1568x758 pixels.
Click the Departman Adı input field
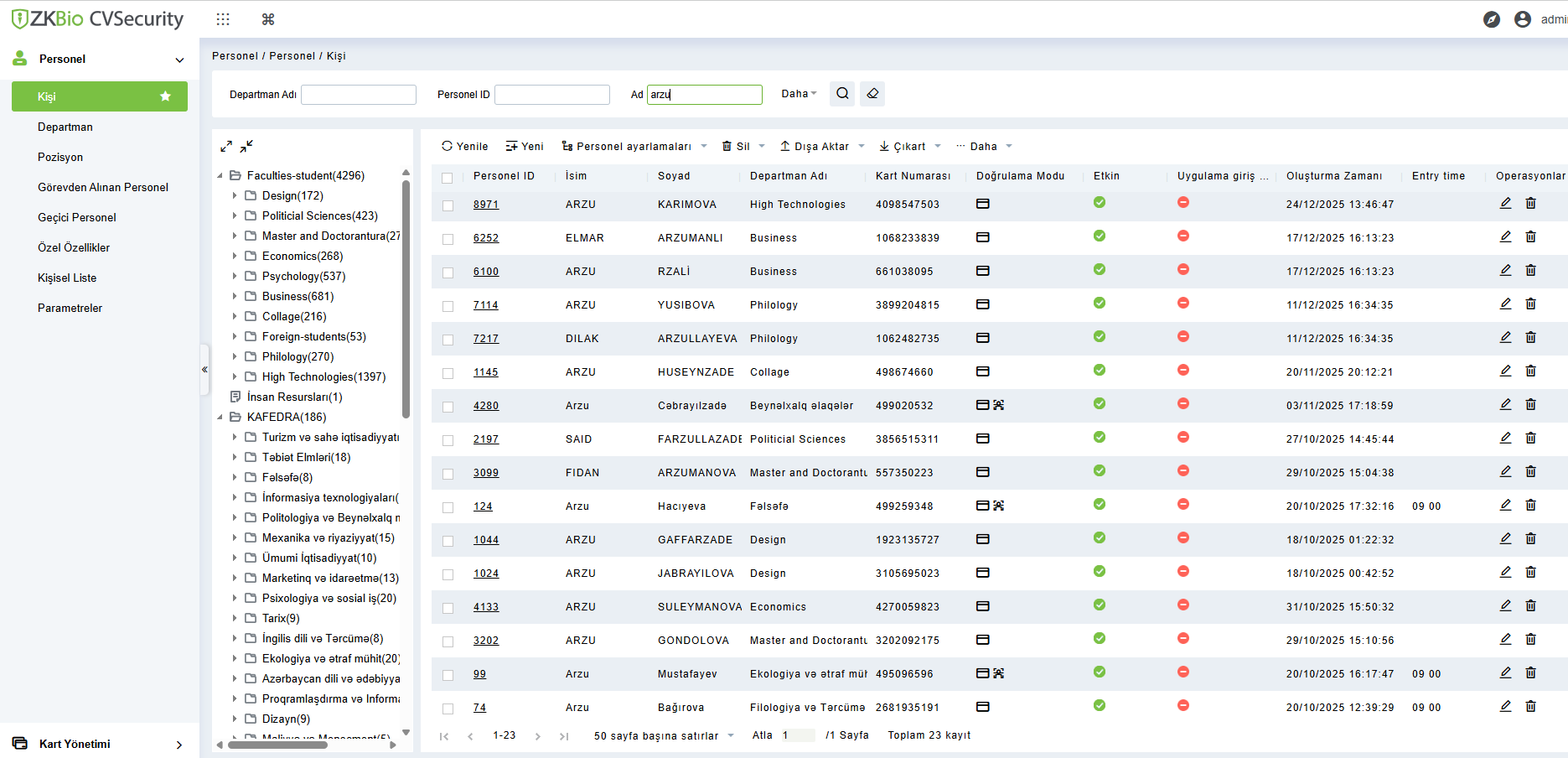coord(359,95)
